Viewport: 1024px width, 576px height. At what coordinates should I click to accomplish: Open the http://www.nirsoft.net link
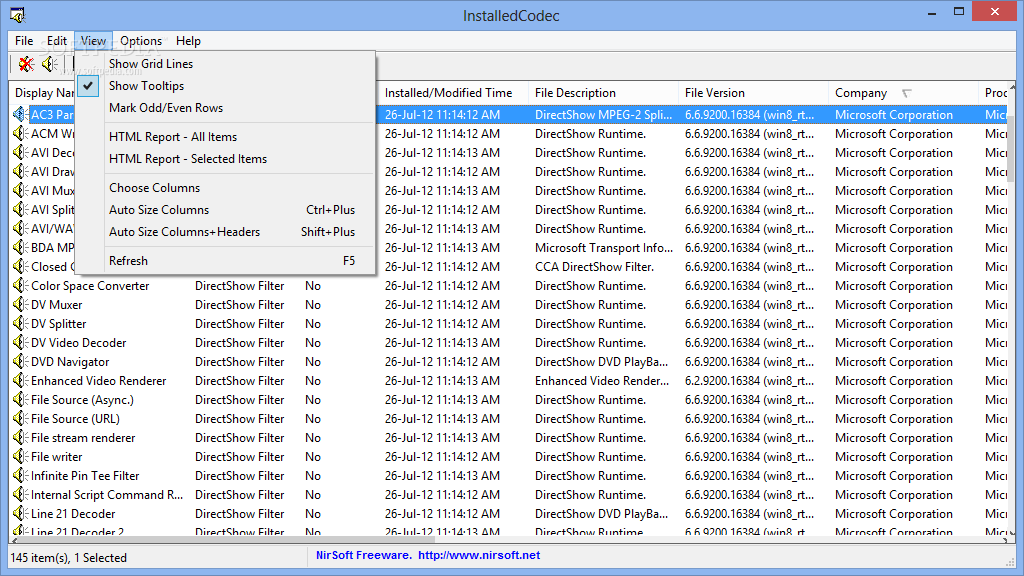[479, 555]
